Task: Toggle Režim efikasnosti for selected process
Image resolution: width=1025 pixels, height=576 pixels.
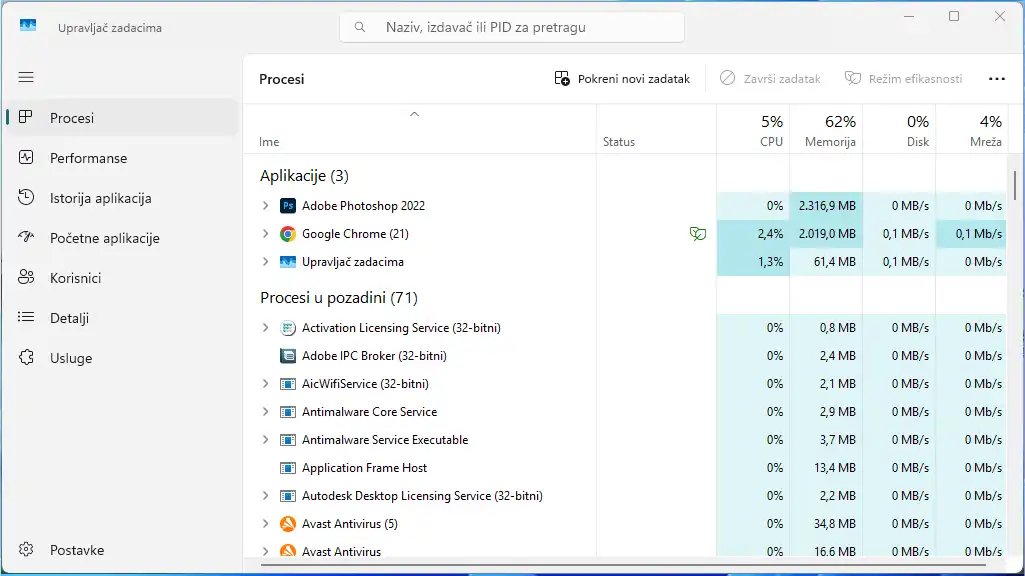Action: [904, 78]
